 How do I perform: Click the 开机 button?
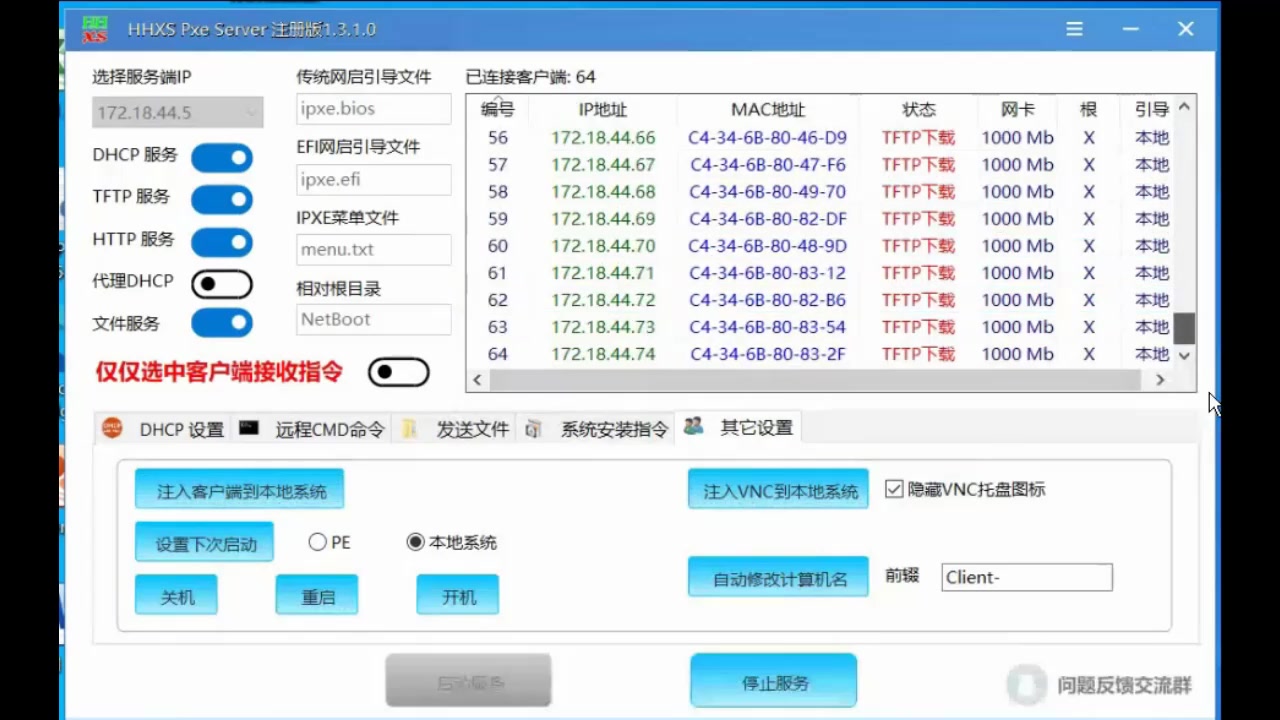coord(458,596)
